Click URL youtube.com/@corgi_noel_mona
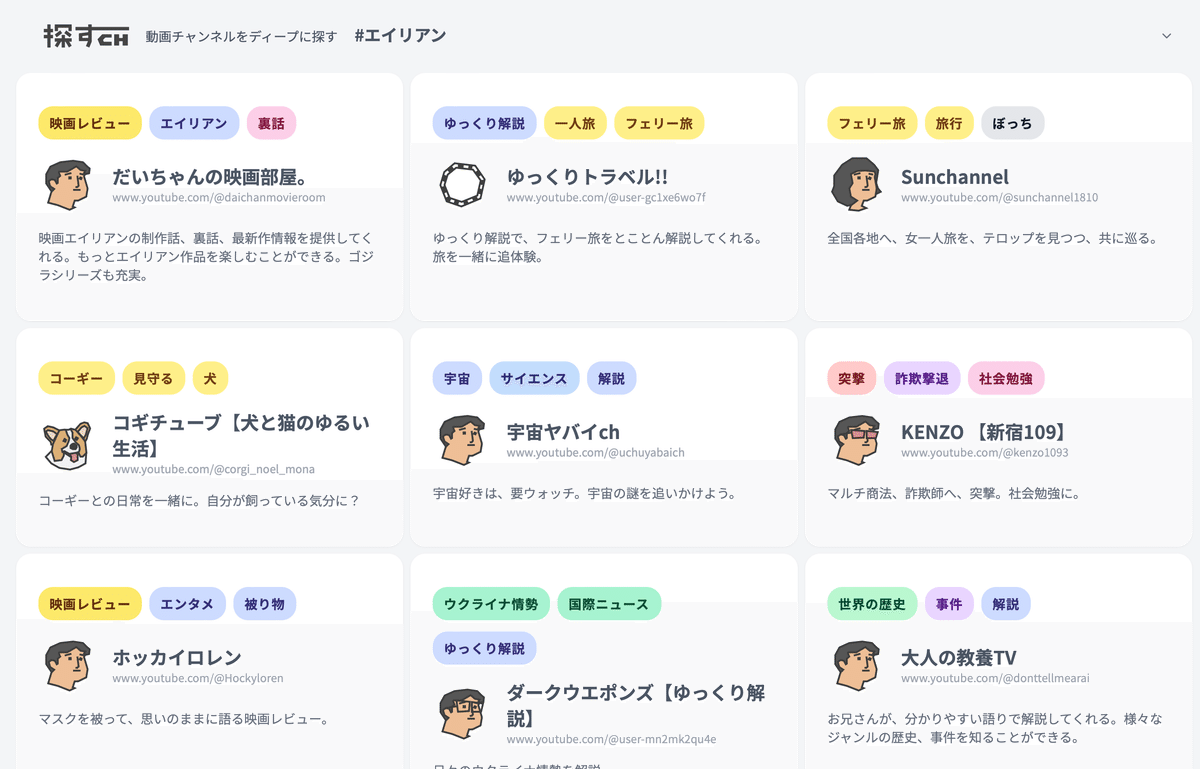This screenshot has height=769, width=1200. click(213, 469)
